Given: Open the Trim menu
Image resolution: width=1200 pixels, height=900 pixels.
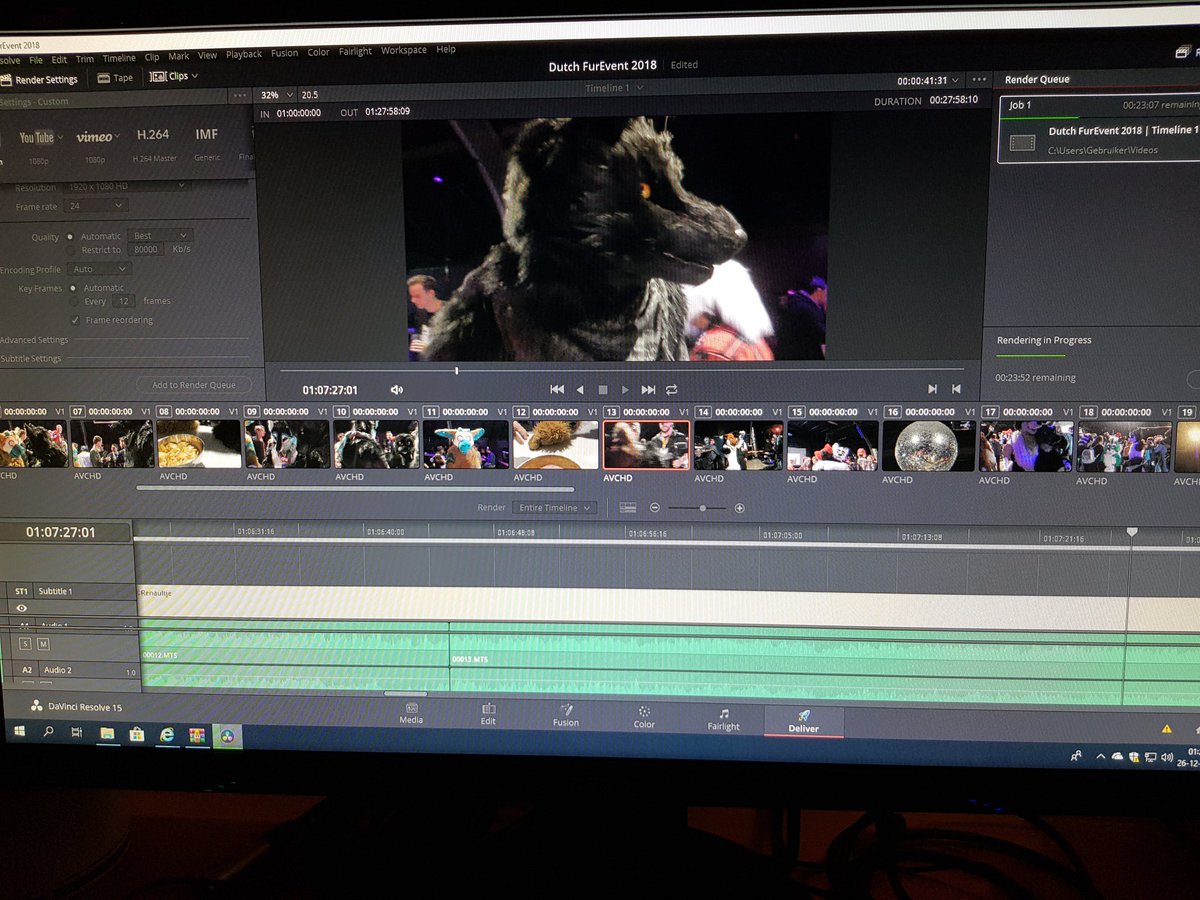Looking at the screenshot, I should coord(85,59).
